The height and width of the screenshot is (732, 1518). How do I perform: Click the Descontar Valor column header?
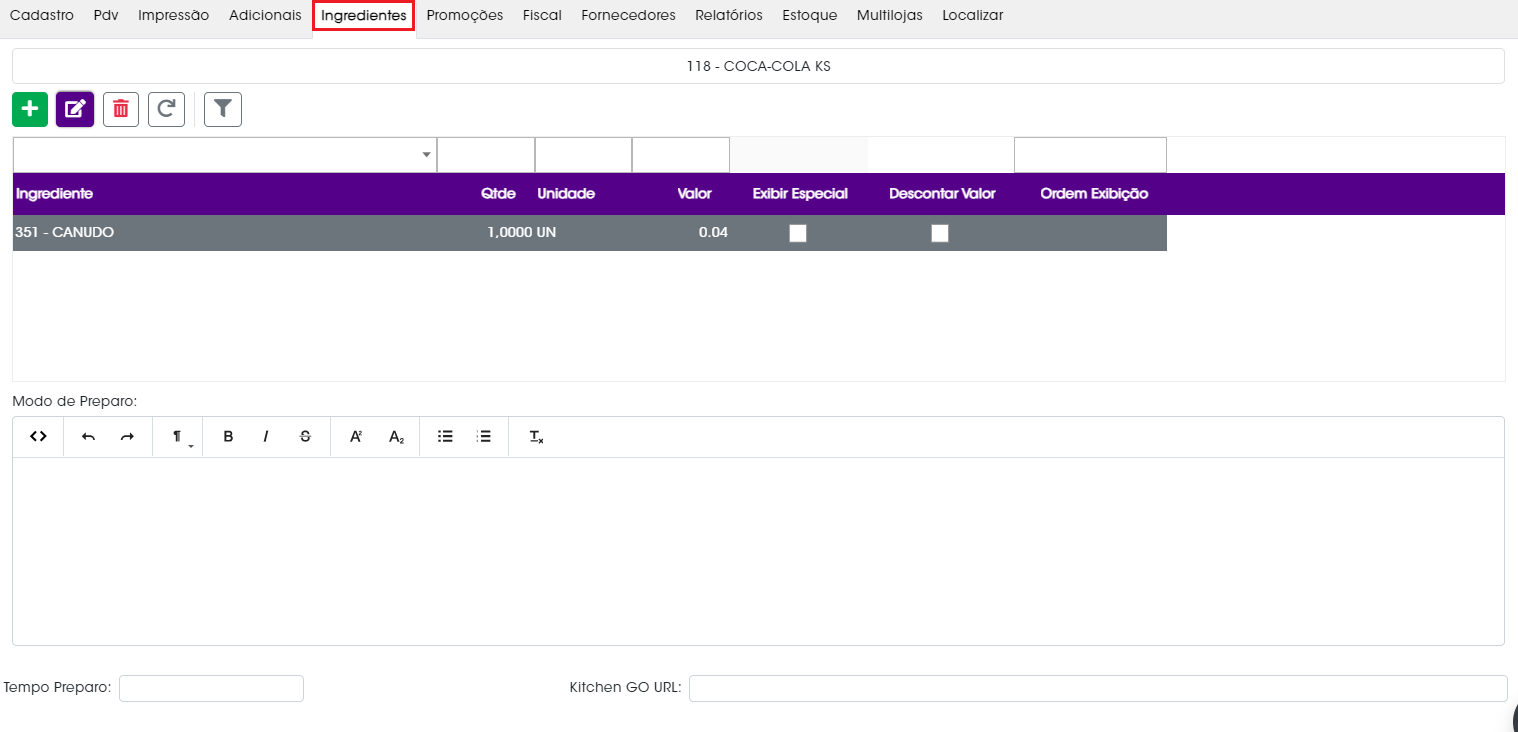click(x=942, y=194)
